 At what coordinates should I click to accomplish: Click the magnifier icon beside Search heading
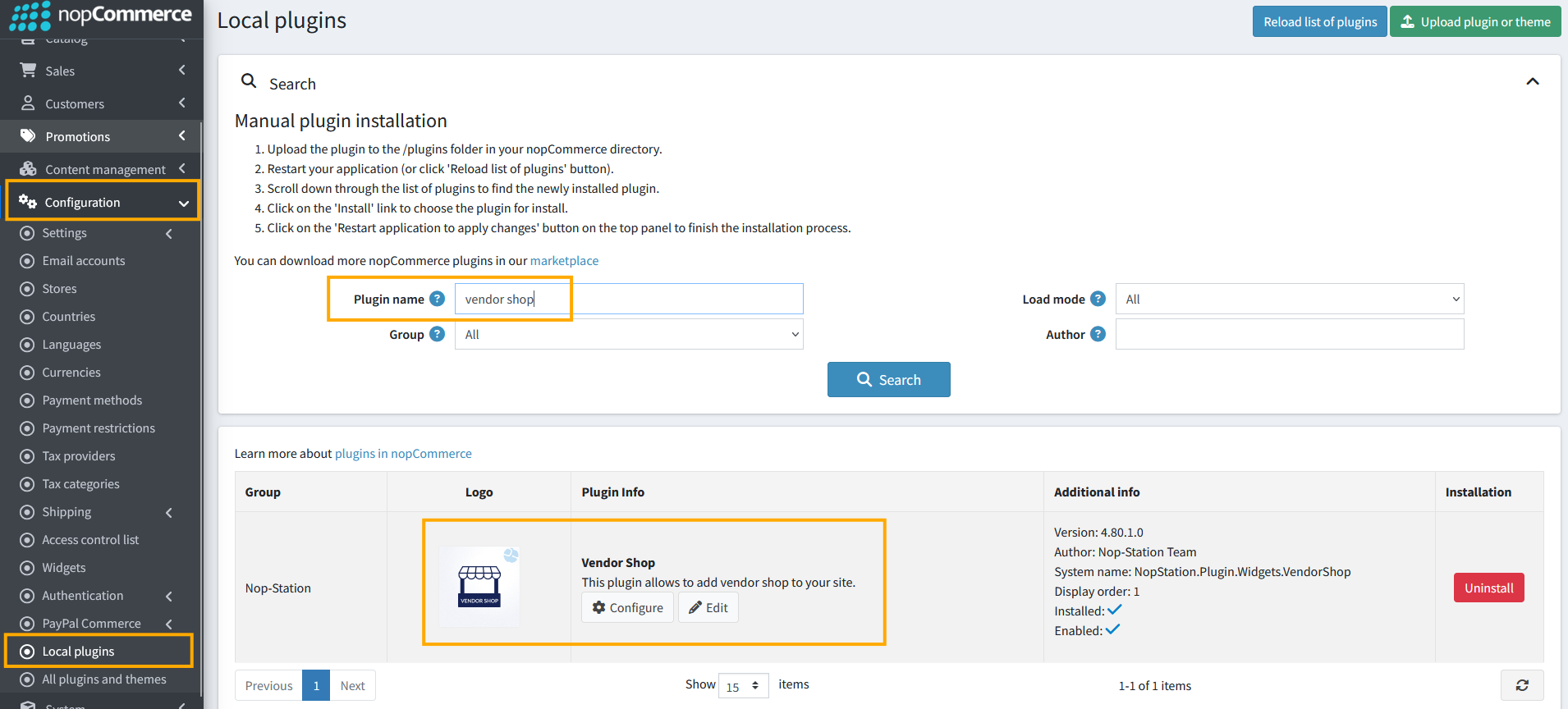(x=249, y=81)
